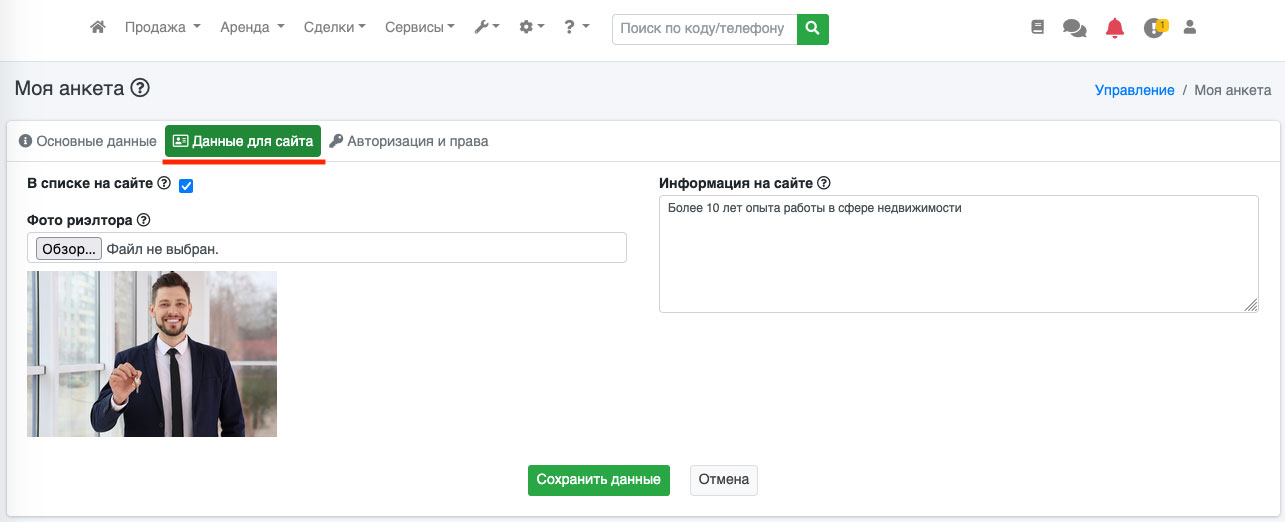Click the home icon in navbar
The width and height of the screenshot is (1285, 522).
98,28
